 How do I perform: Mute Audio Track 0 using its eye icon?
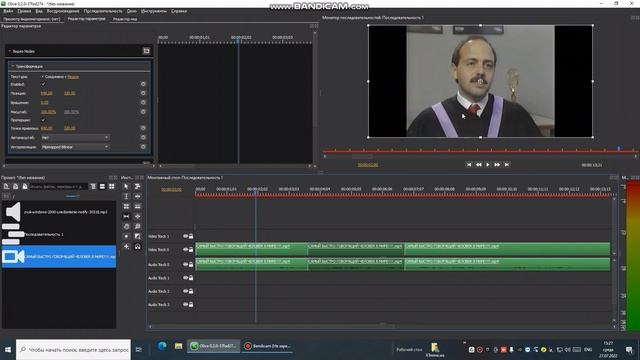point(185,264)
